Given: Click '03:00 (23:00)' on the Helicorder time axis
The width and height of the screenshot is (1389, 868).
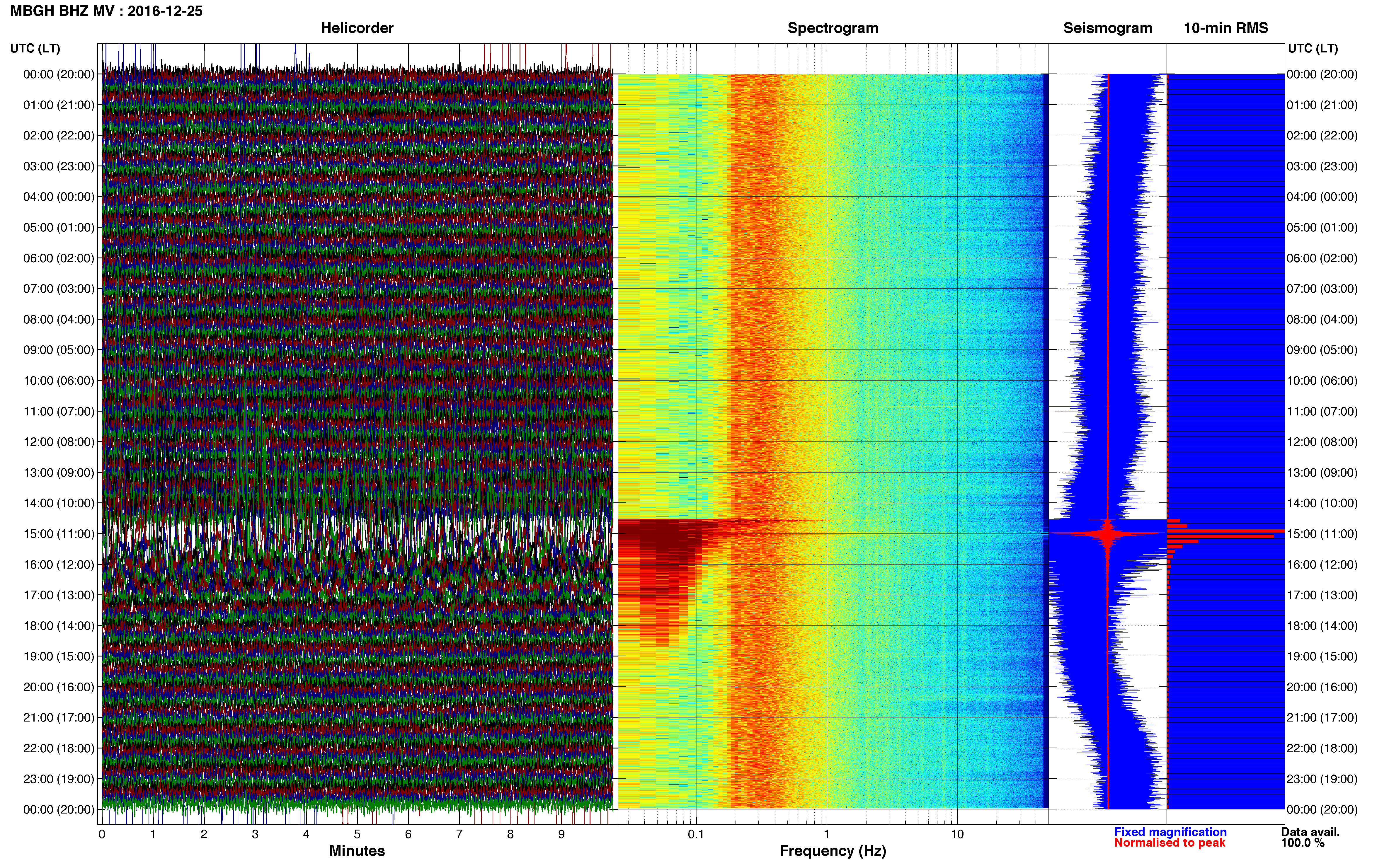Looking at the screenshot, I should point(59,166).
